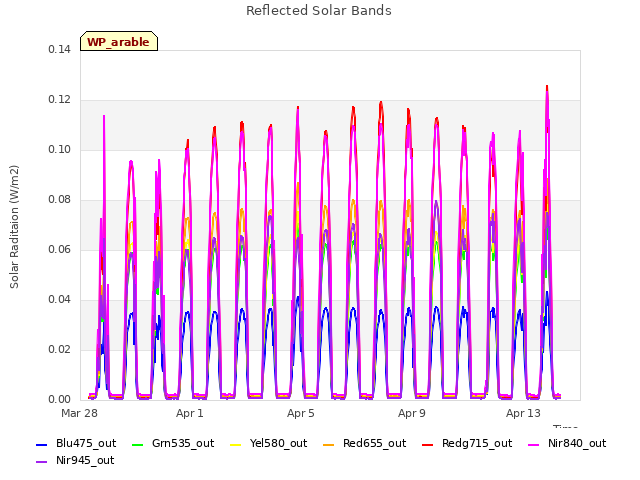
Task: Click the 0.04 y-axis tick label
Action: 60,300
